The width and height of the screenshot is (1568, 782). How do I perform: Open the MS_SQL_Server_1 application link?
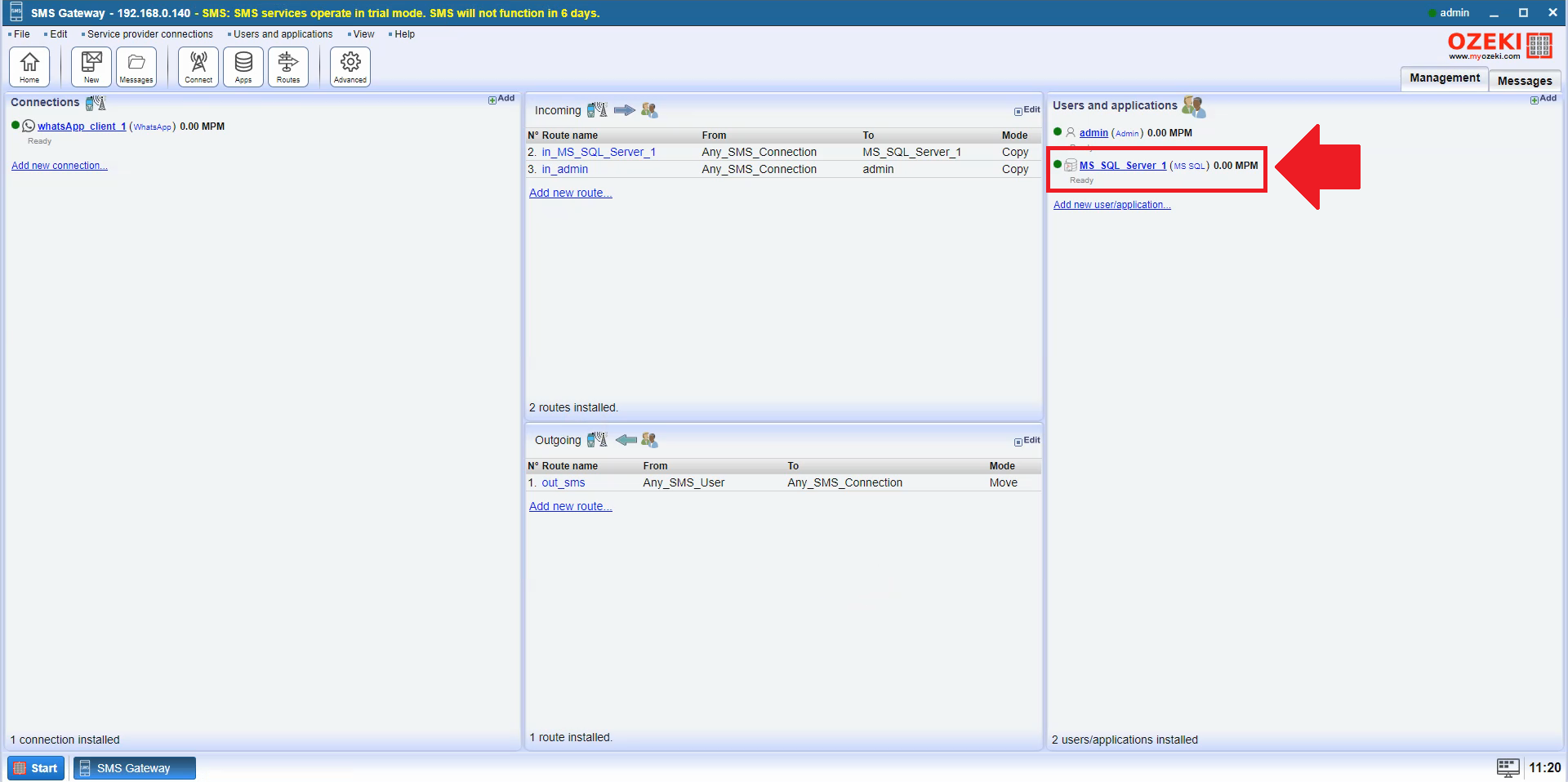pos(1123,166)
